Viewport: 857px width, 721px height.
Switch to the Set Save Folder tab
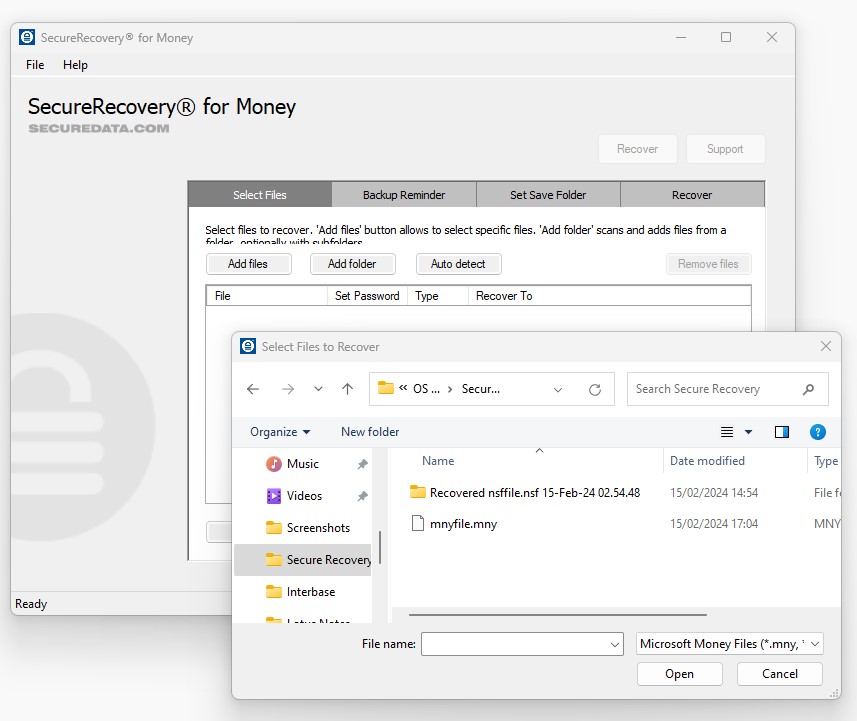pos(548,195)
